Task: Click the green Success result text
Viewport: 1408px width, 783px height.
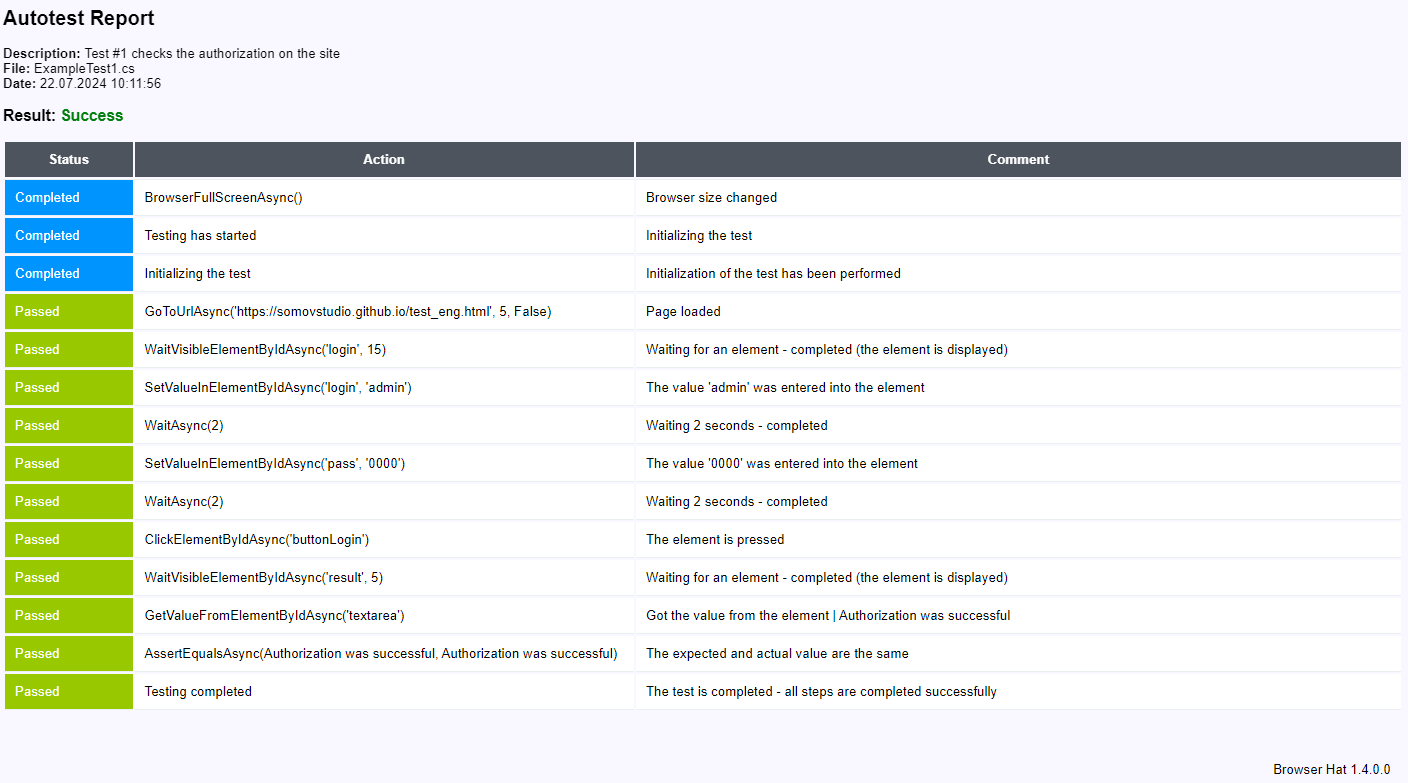Action: tap(92, 115)
